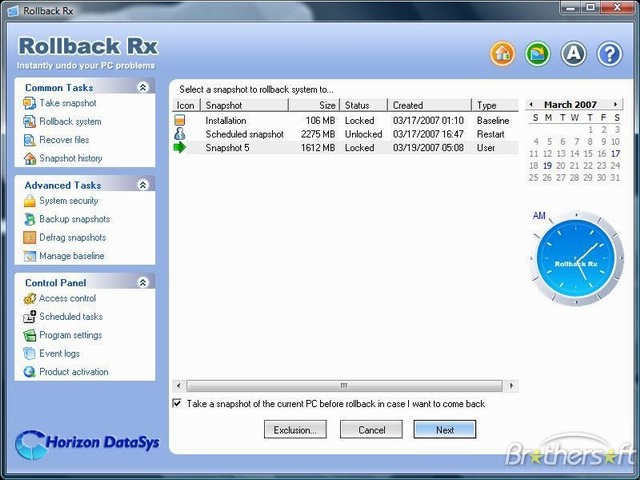Viewport: 640px width, 480px height.
Task: Collapse the Common Tasks panel
Action: coord(143,87)
